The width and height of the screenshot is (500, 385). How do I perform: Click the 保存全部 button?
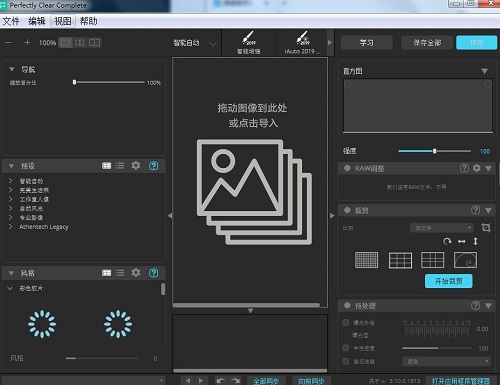(427, 43)
